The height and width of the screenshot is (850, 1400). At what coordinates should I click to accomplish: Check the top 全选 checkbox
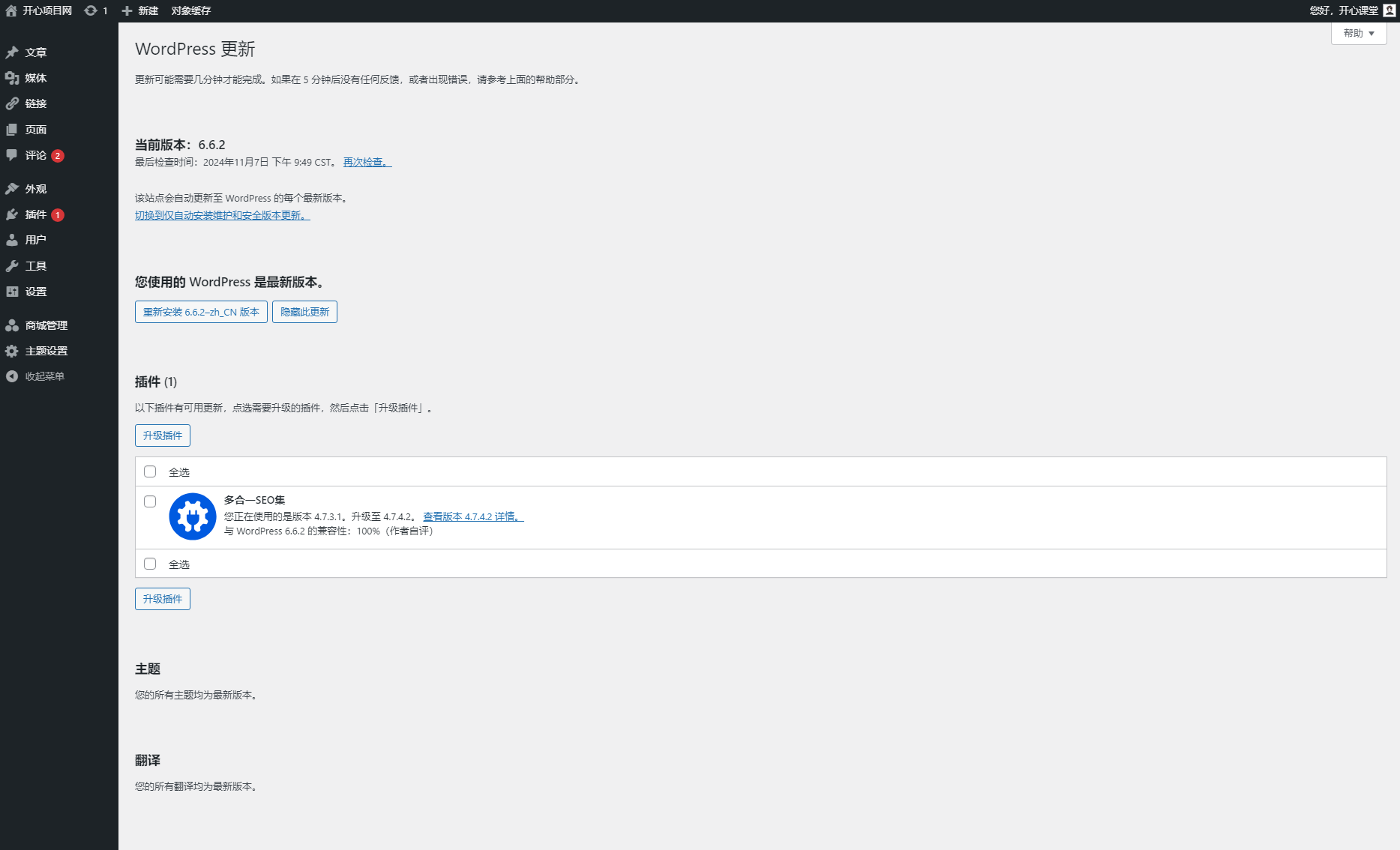150,471
